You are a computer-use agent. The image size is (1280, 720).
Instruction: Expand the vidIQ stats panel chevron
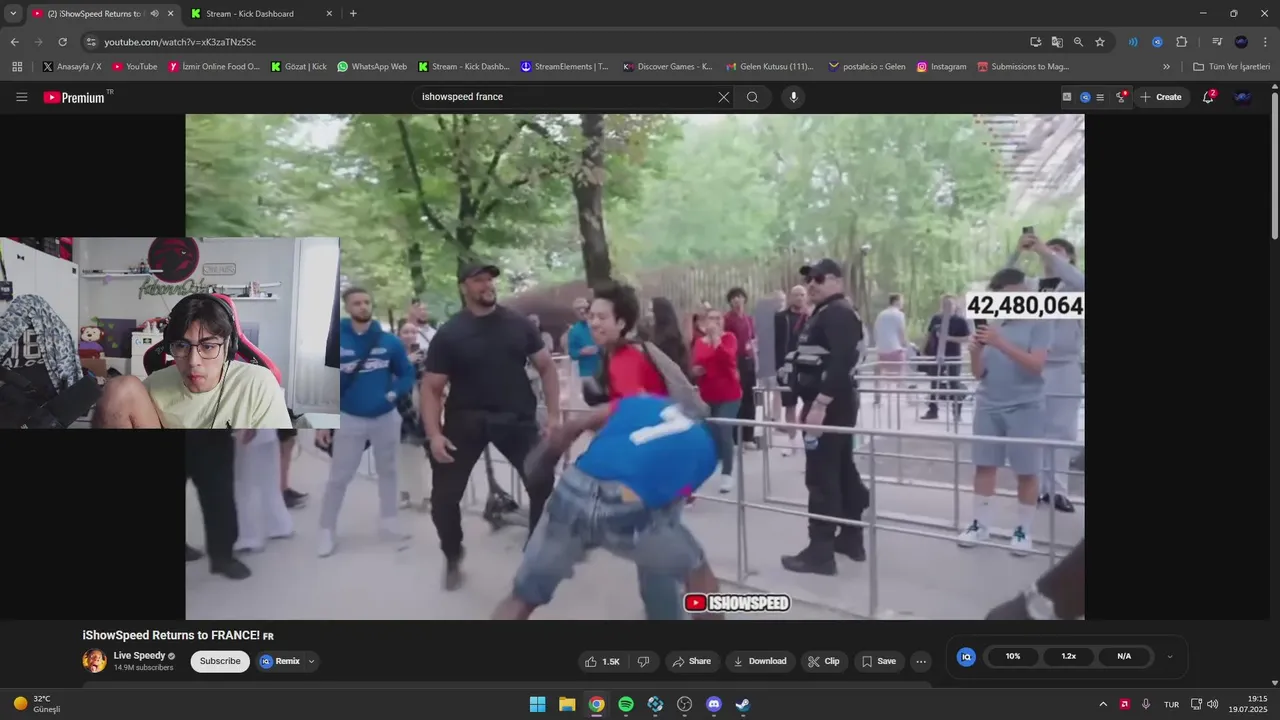coord(1170,657)
